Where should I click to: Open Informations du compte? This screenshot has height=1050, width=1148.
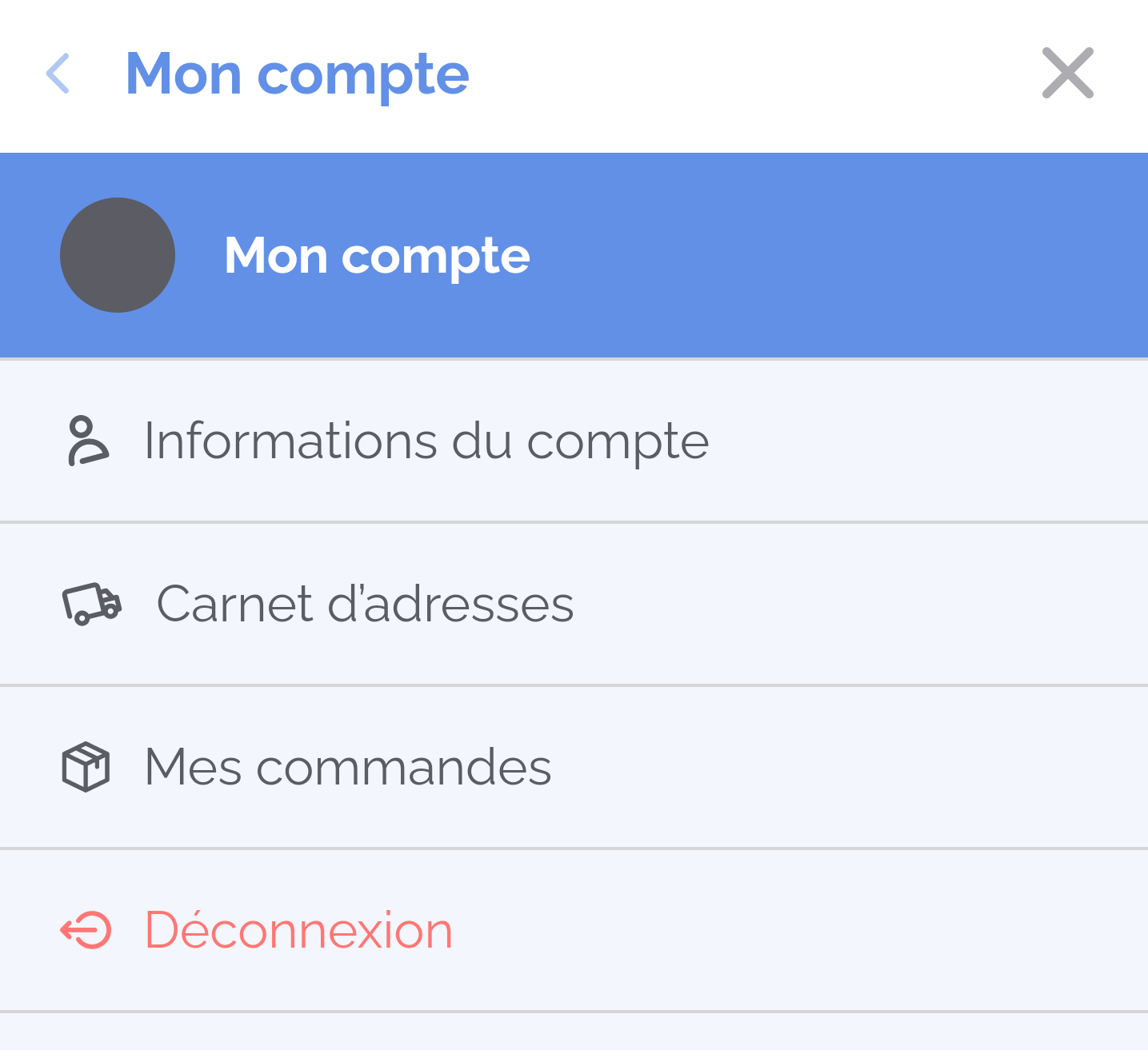(x=426, y=440)
